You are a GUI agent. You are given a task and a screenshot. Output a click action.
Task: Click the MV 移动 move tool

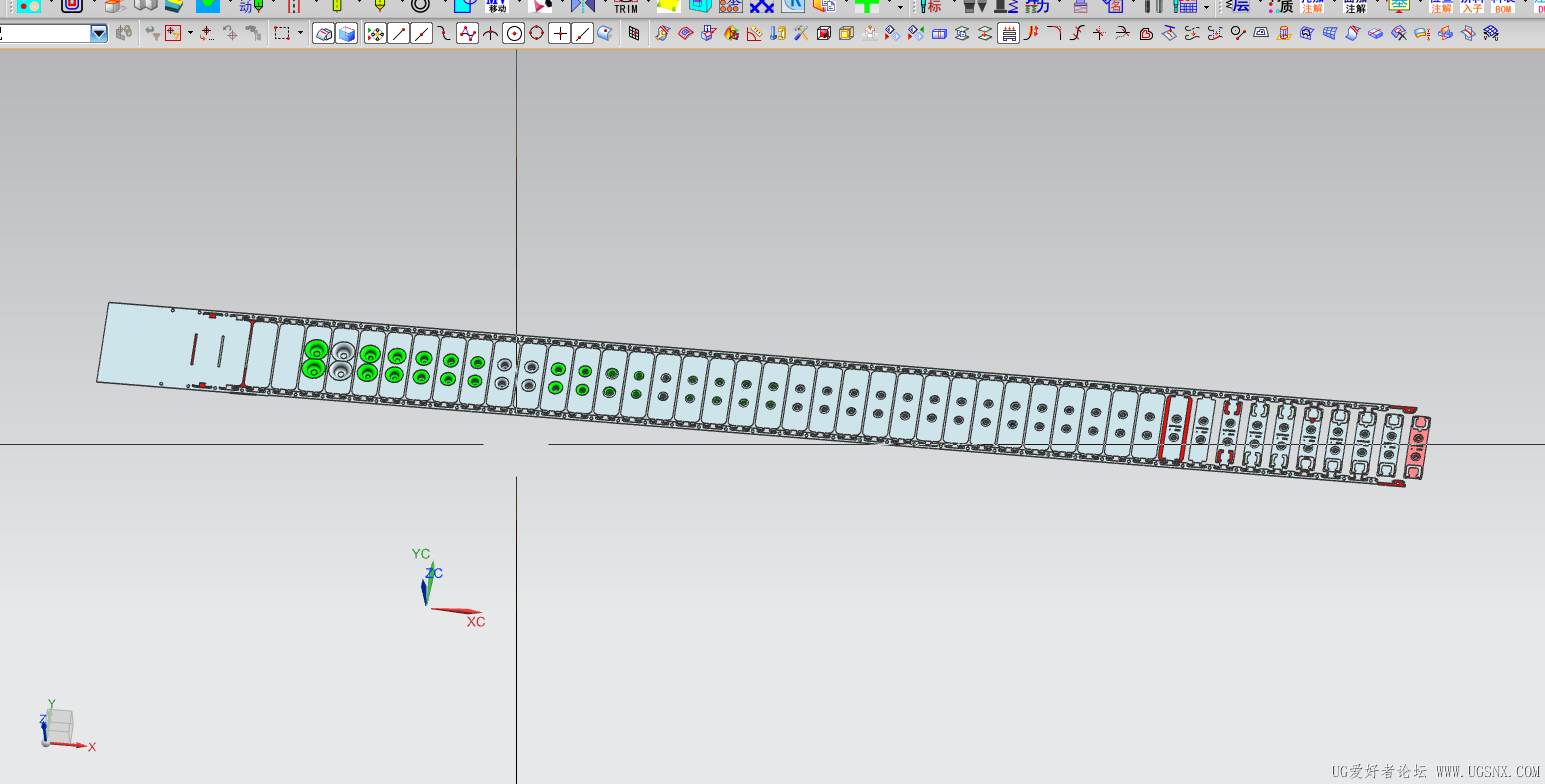coord(497,6)
